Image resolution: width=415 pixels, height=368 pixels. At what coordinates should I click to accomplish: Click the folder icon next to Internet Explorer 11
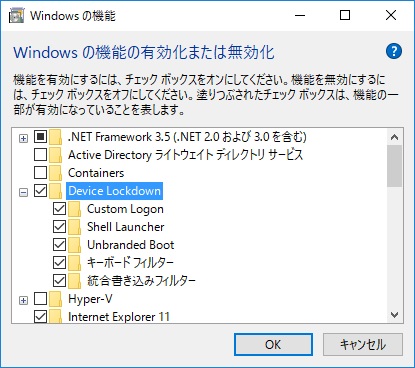pyautogui.click(x=56, y=316)
